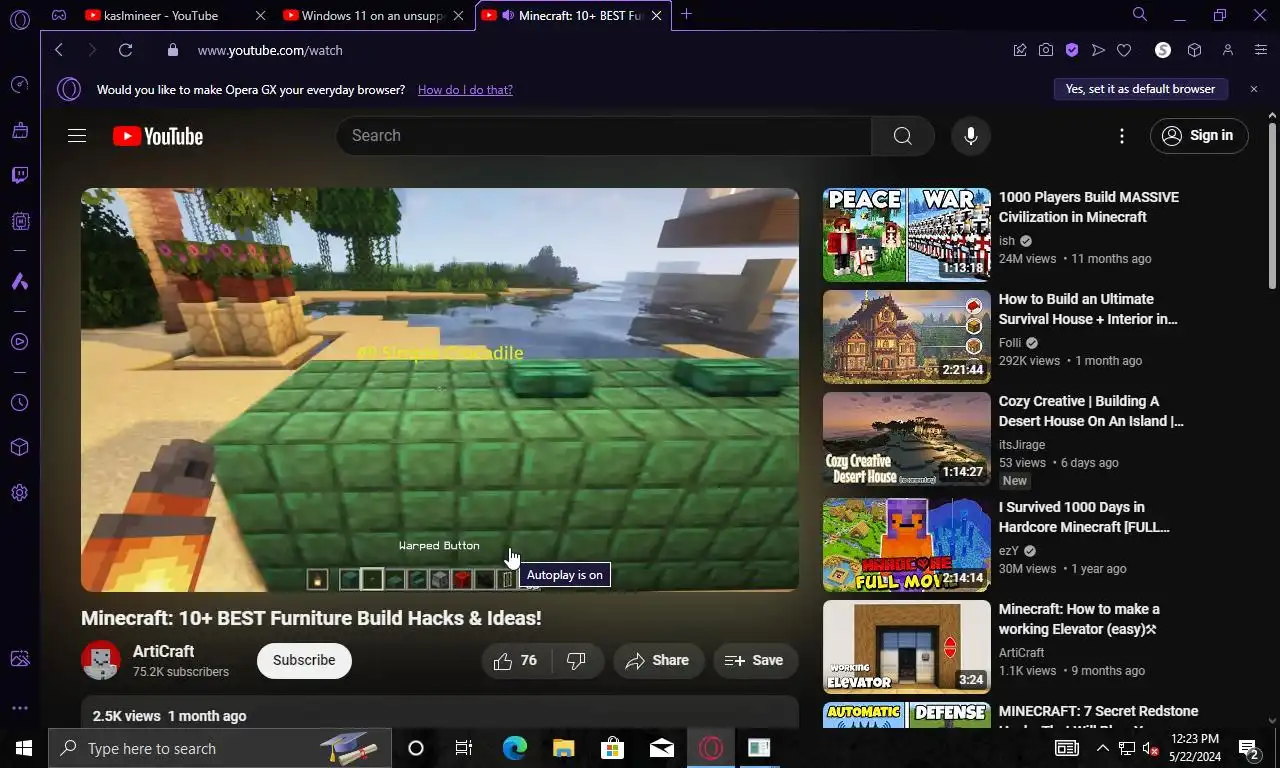Open the browser profile person icon
Image resolution: width=1280 pixels, height=768 pixels.
pos(1228,50)
